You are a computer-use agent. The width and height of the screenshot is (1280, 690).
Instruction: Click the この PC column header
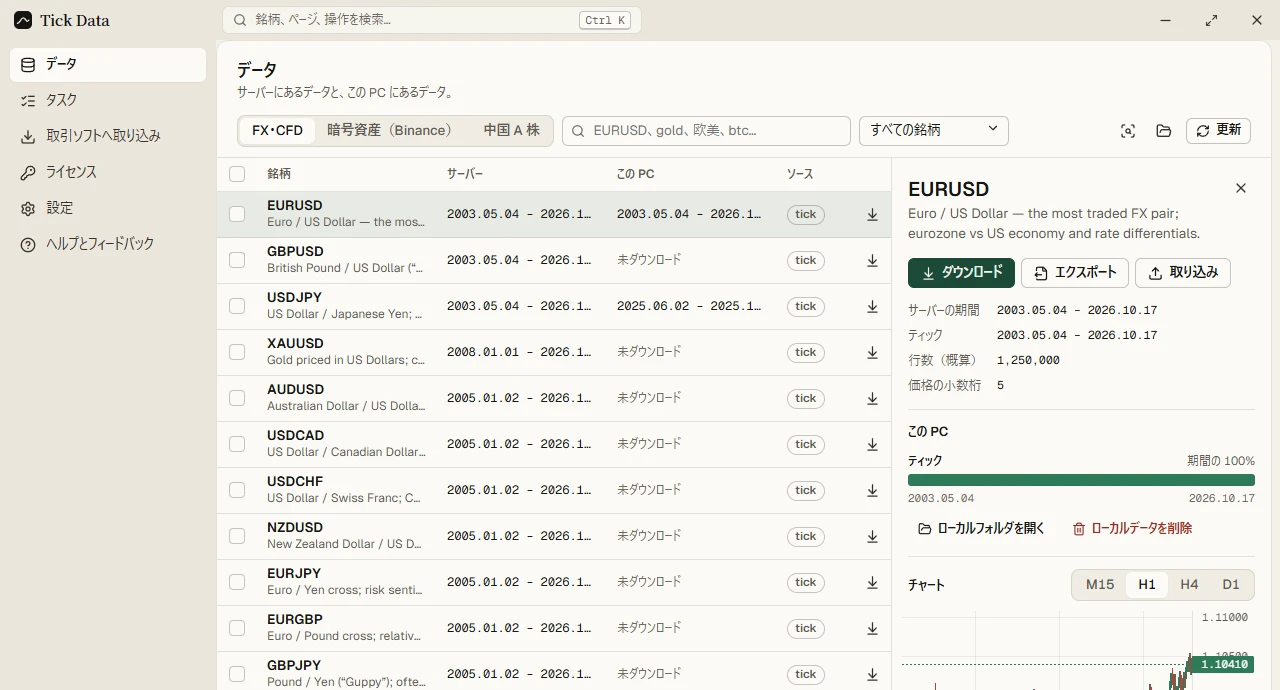(x=636, y=174)
